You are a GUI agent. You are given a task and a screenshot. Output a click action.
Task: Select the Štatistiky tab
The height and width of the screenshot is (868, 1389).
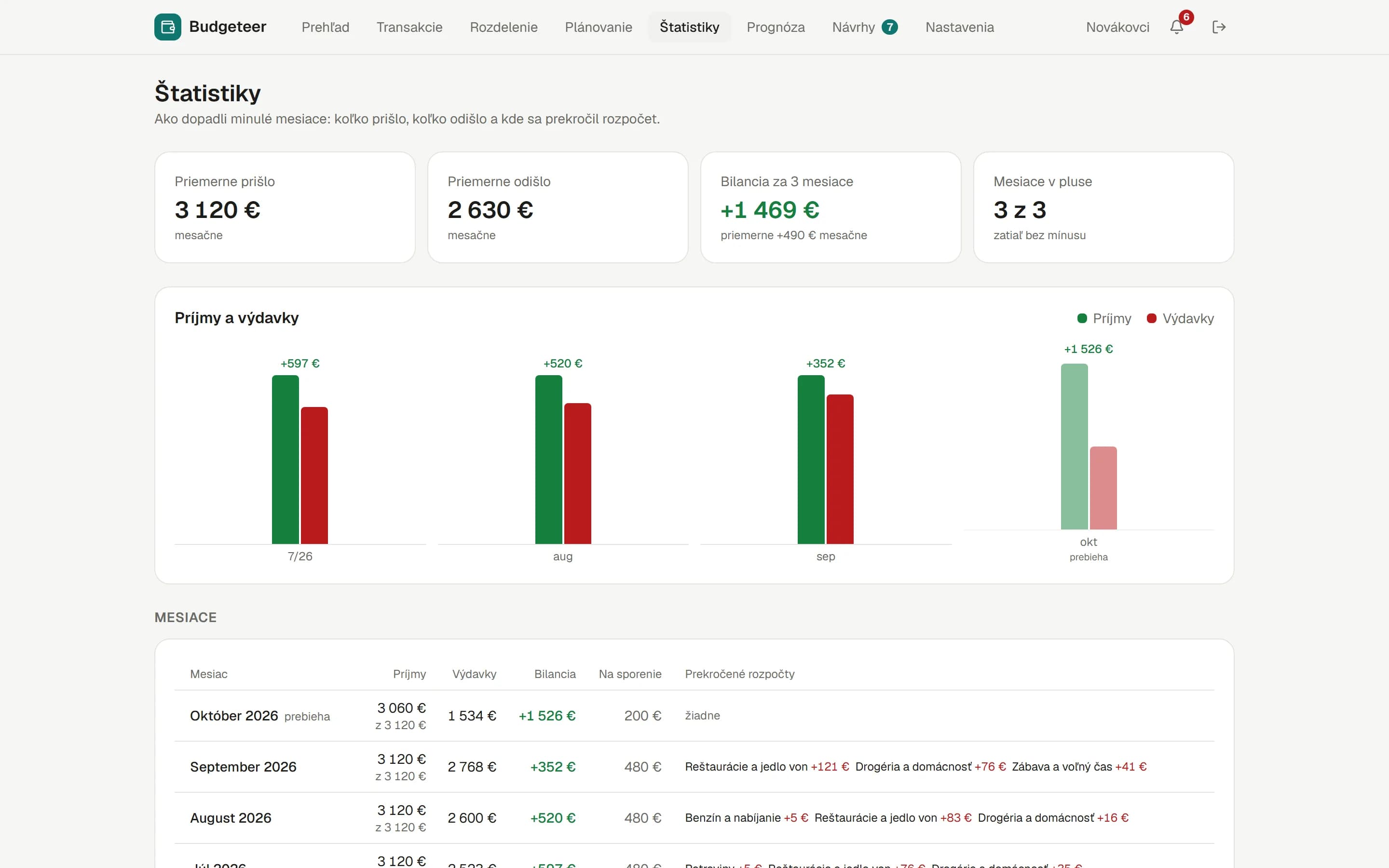click(689, 27)
